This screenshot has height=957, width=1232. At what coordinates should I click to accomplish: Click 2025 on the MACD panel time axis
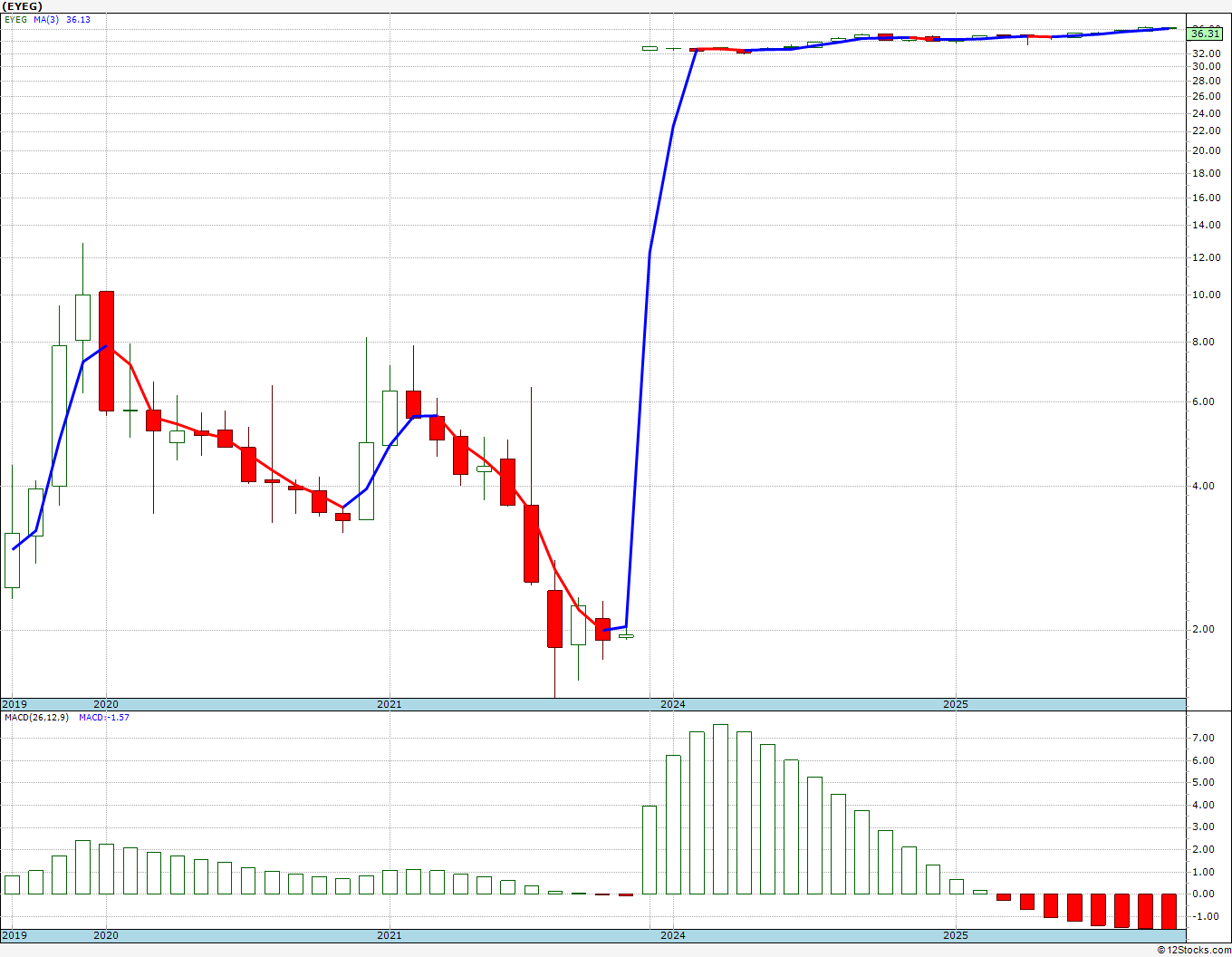pos(956,935)
